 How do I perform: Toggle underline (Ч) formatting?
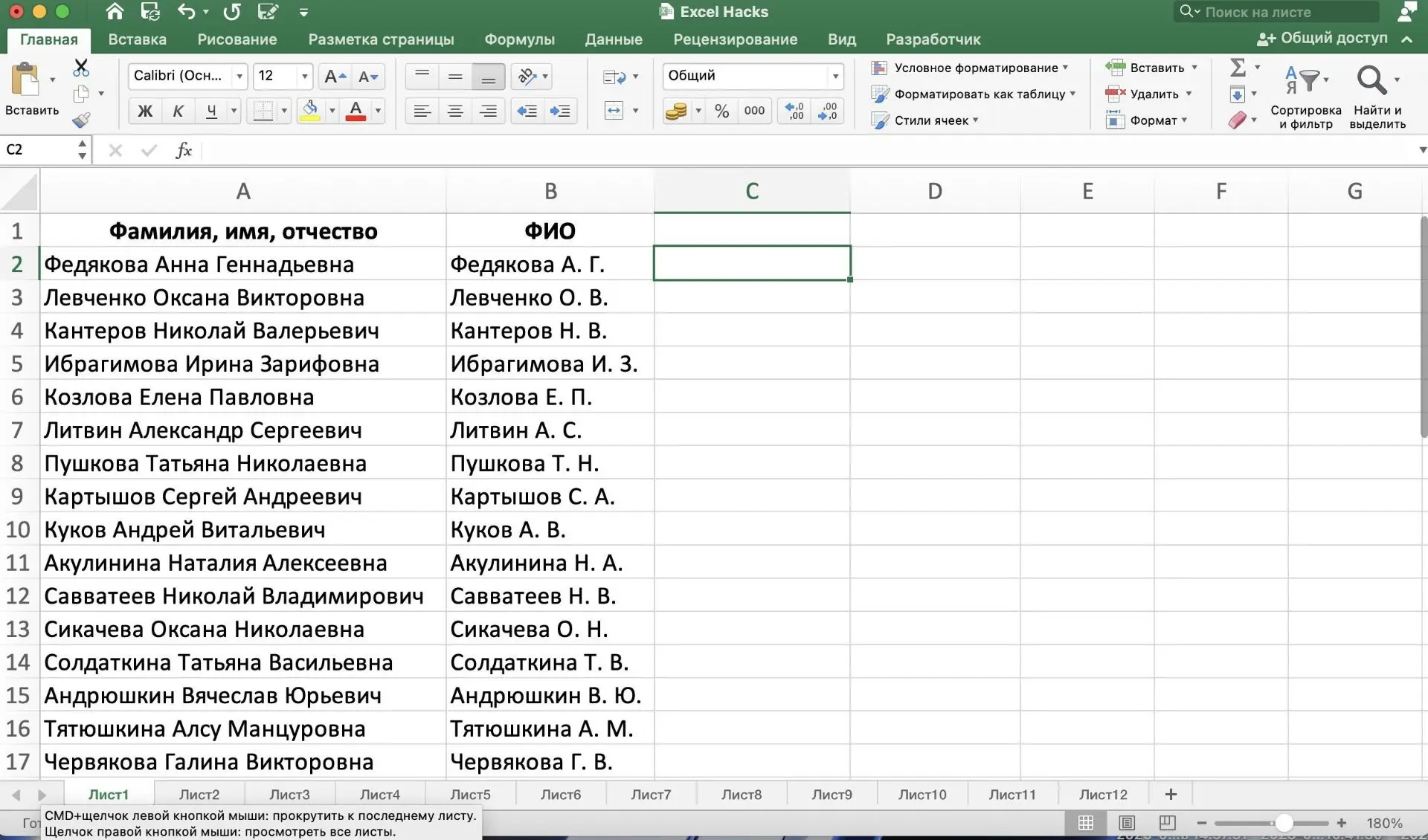tap(212, 110)
